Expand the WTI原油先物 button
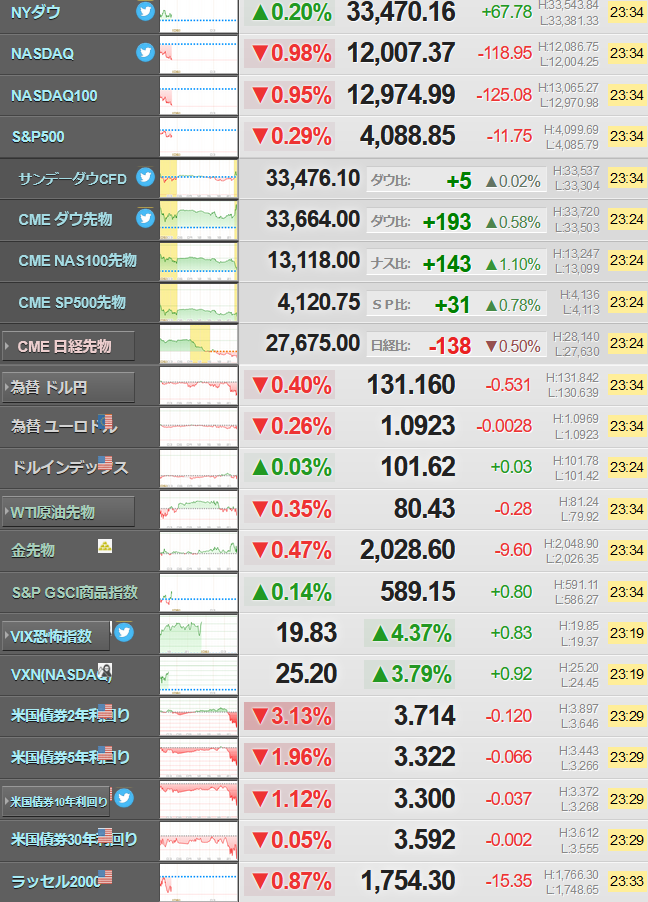This screenshot has height=902, width=648. point(68,512)
